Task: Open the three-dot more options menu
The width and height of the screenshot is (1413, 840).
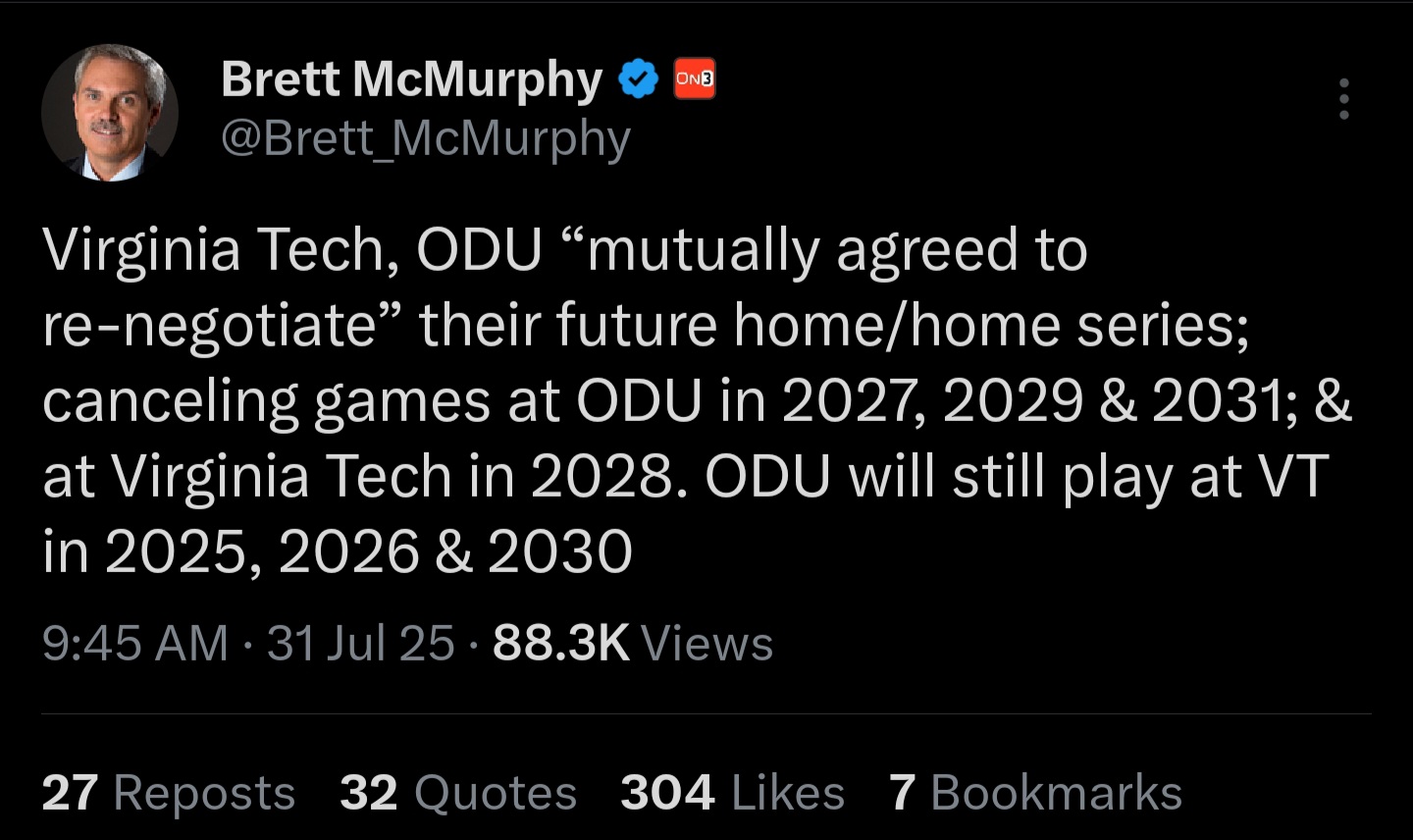Action: [1343, 99]
